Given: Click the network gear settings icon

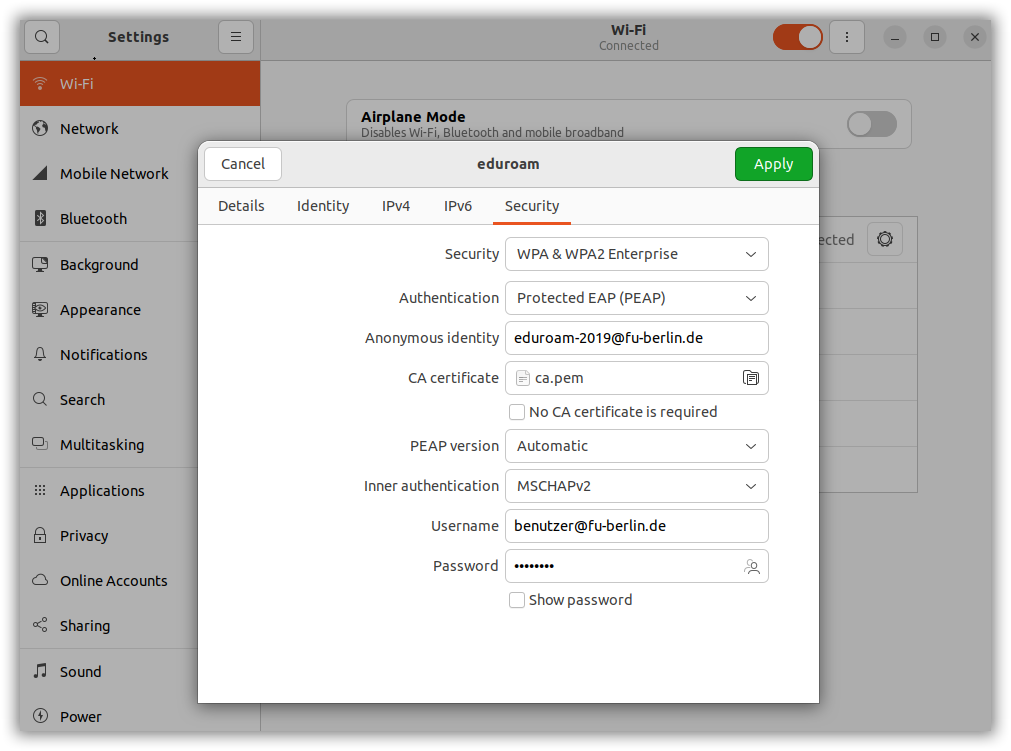Looking at the screenshot, I should [x=884, y=239].
